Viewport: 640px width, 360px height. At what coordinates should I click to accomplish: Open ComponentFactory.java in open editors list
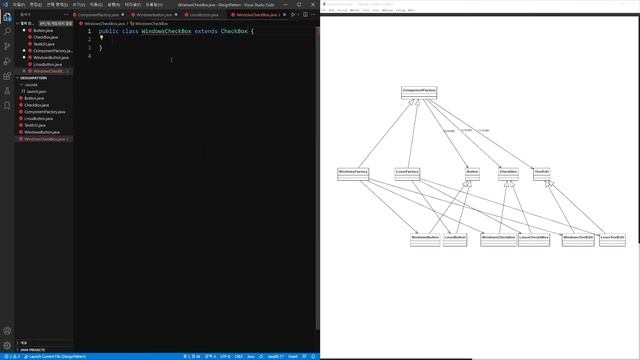[52, 51]
